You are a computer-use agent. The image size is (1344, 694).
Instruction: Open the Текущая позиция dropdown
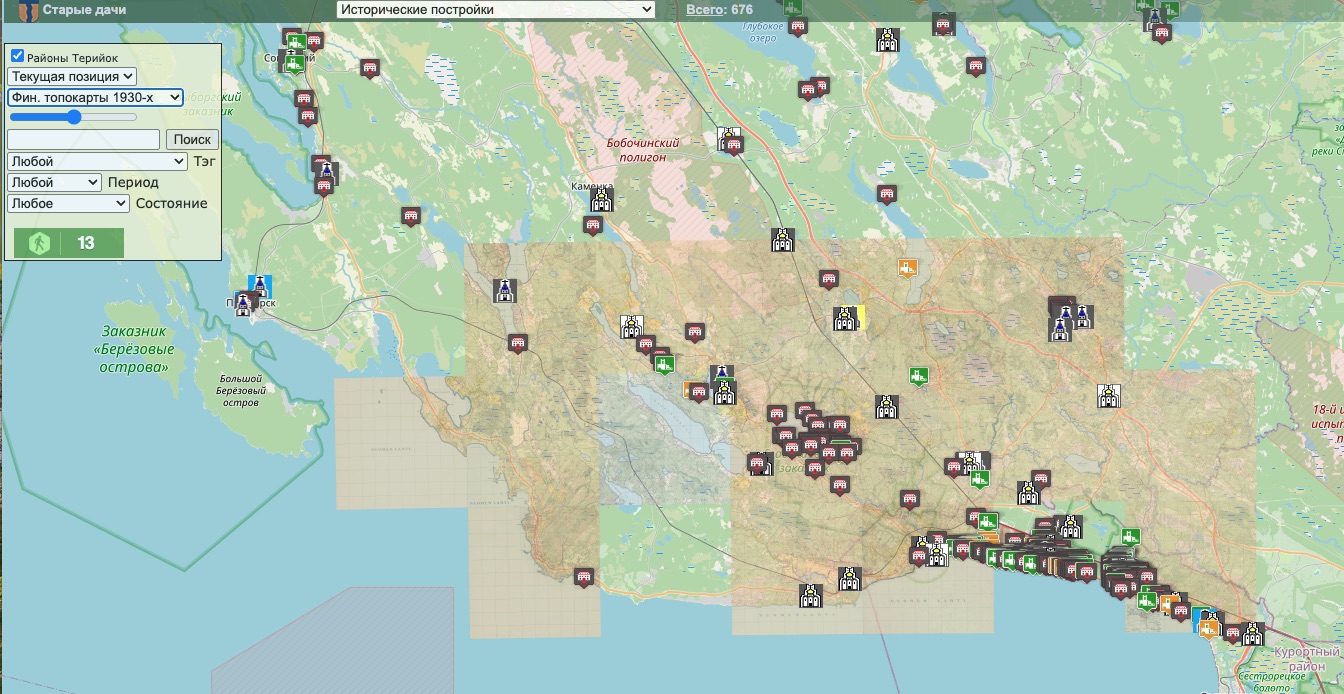tap(71, 76)
